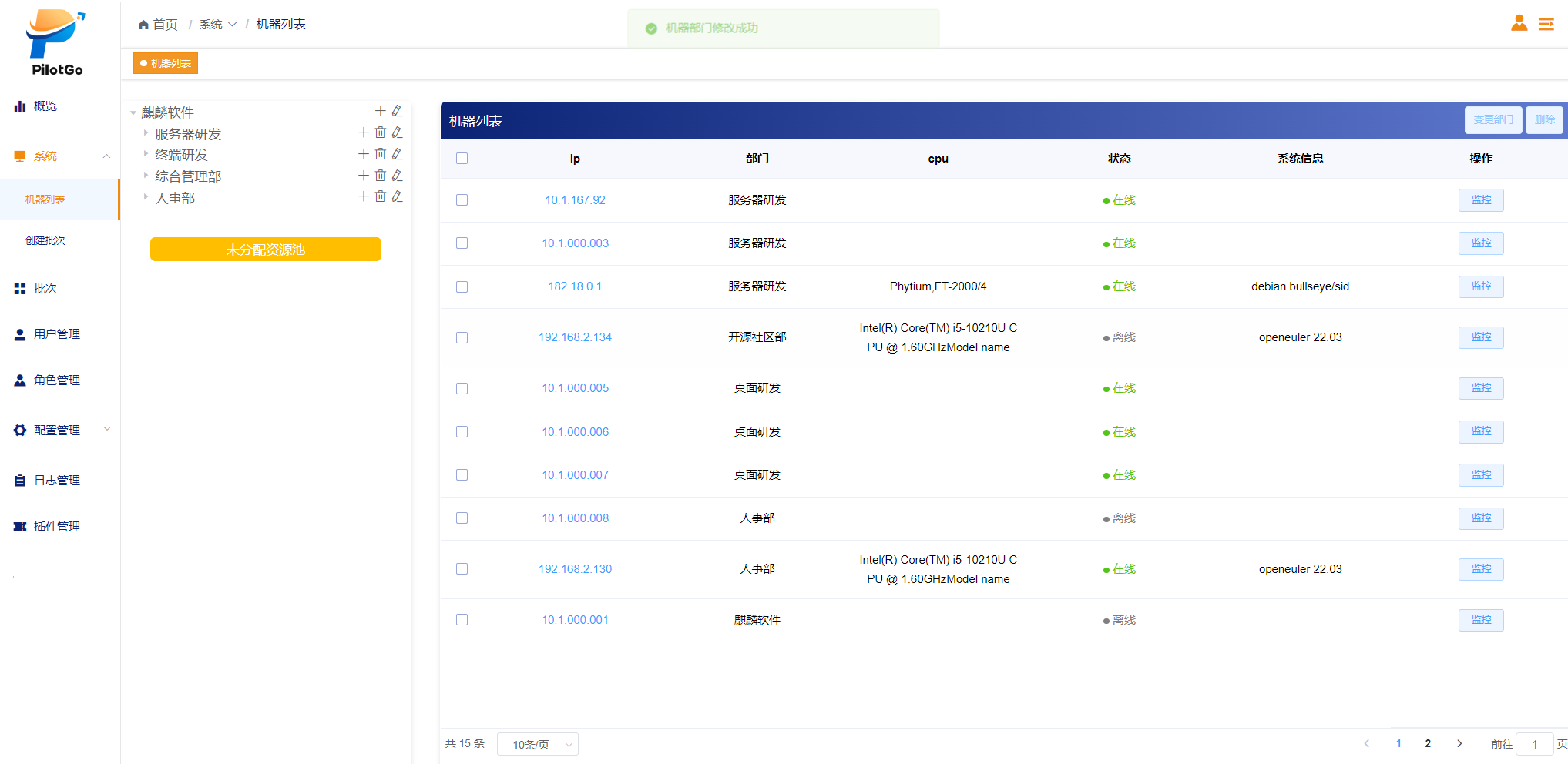Click the add icon next to 服务器研发
The height and width of the screenshot is (764, 1568).
(363, 132)
